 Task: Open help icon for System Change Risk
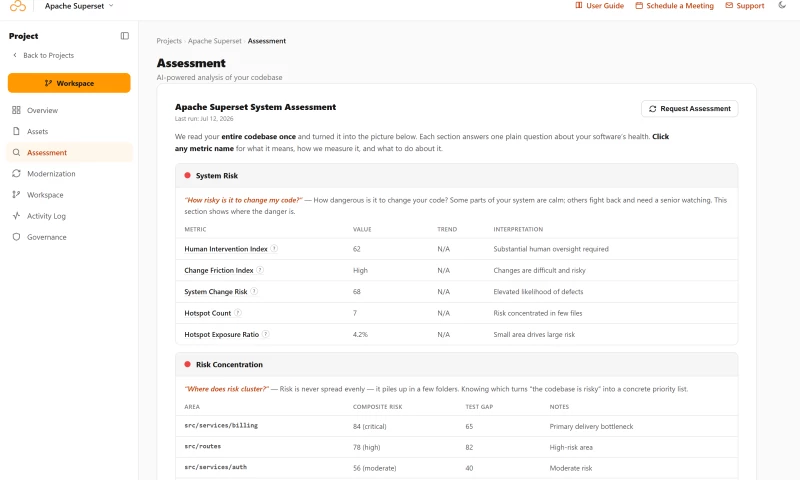coord(254,292)
